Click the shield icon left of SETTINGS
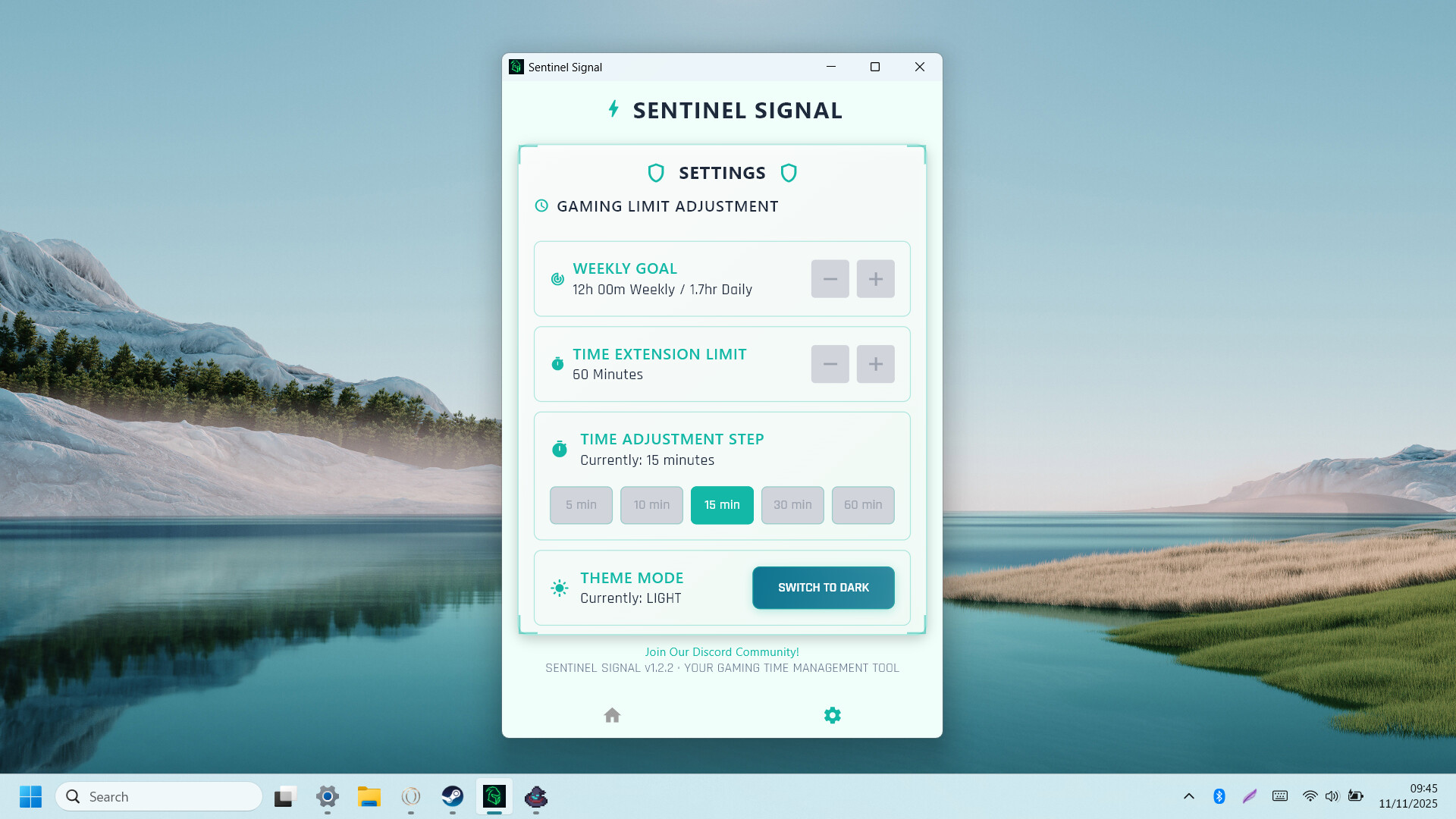The width and height of the screenshot is (1456, 819). click(654, 173)
